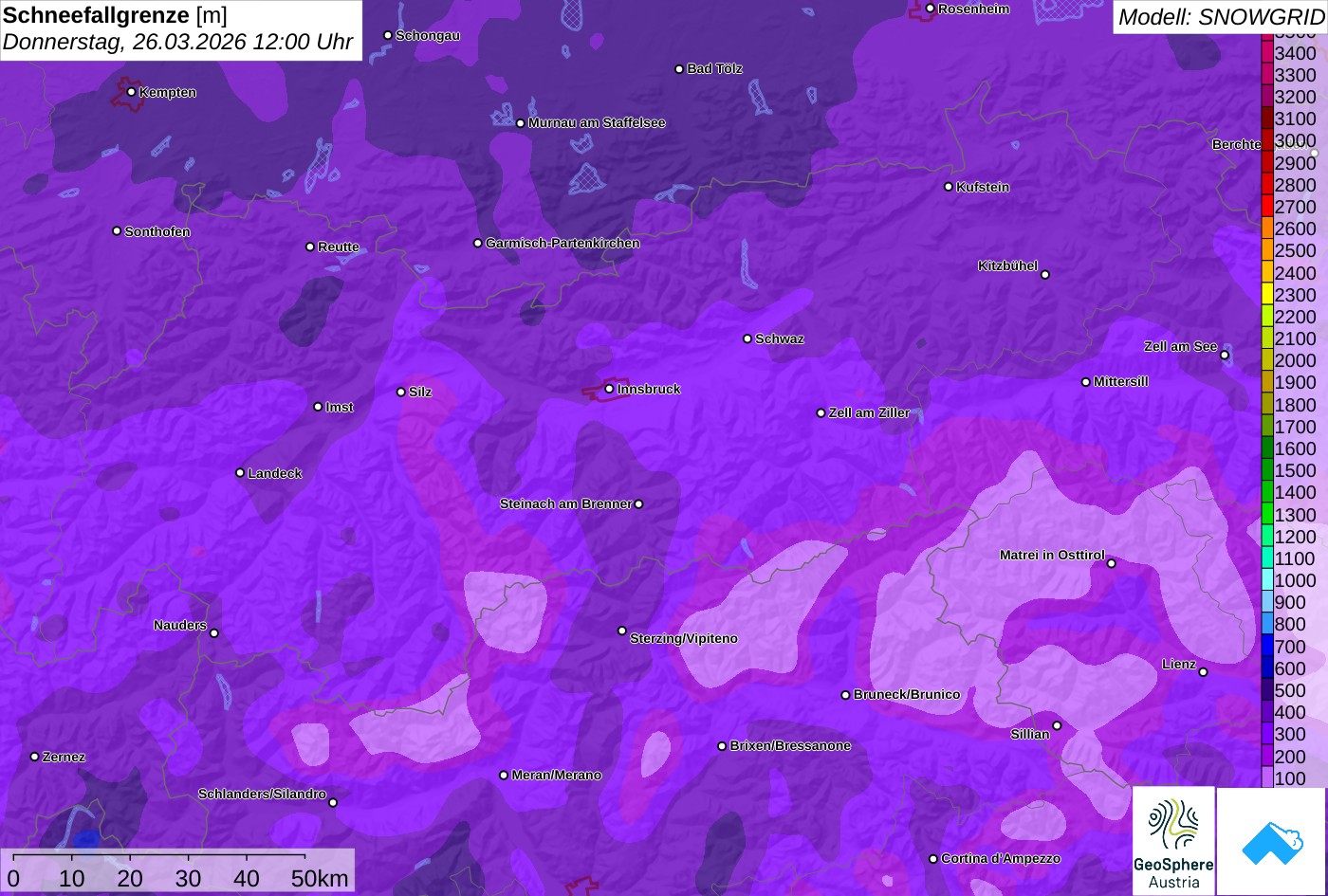1328x896 pixels.
Task: Click the Kempten marker dot
Action: (131, 92)
